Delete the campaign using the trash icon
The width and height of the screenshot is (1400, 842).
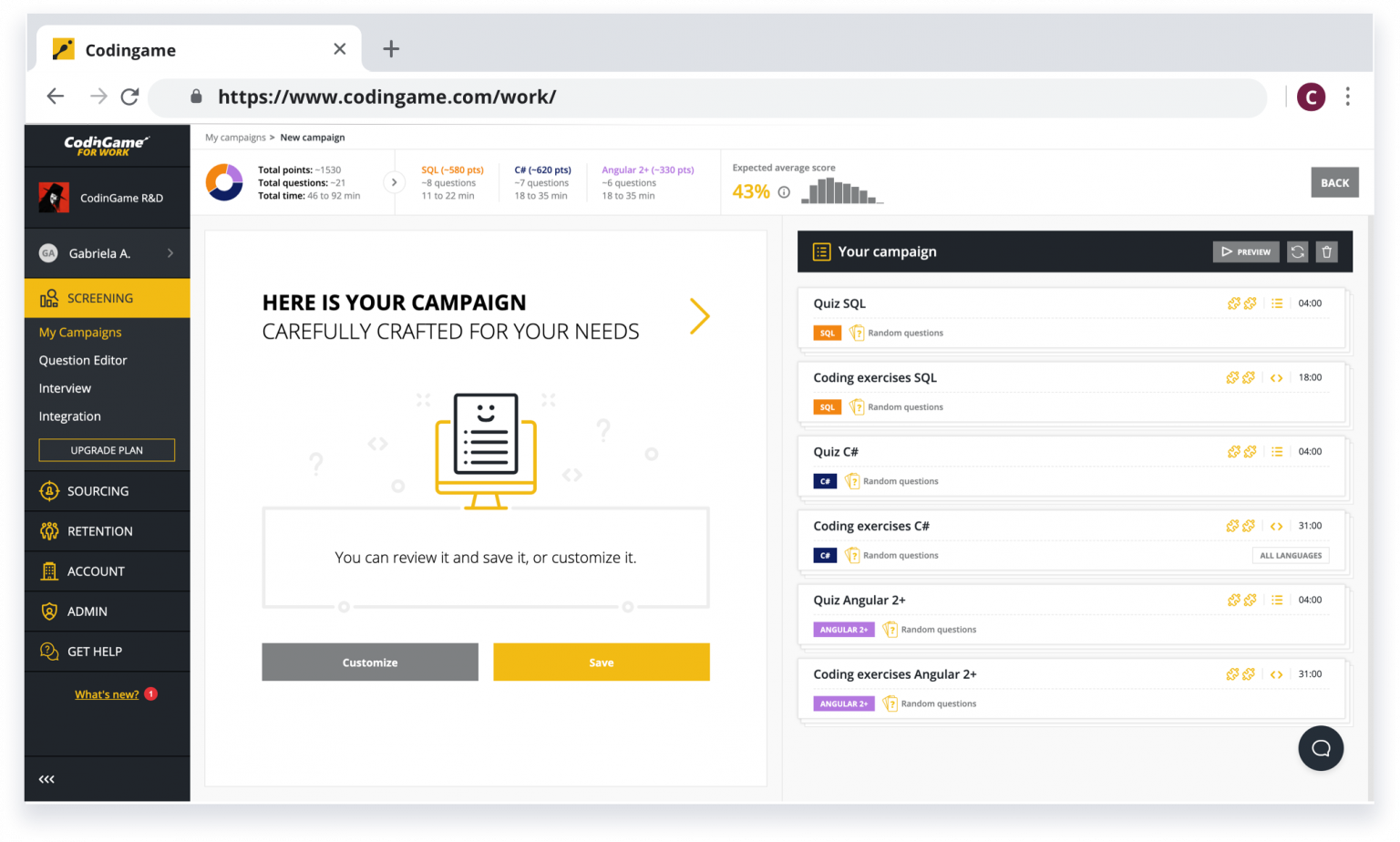(1326, 252)
